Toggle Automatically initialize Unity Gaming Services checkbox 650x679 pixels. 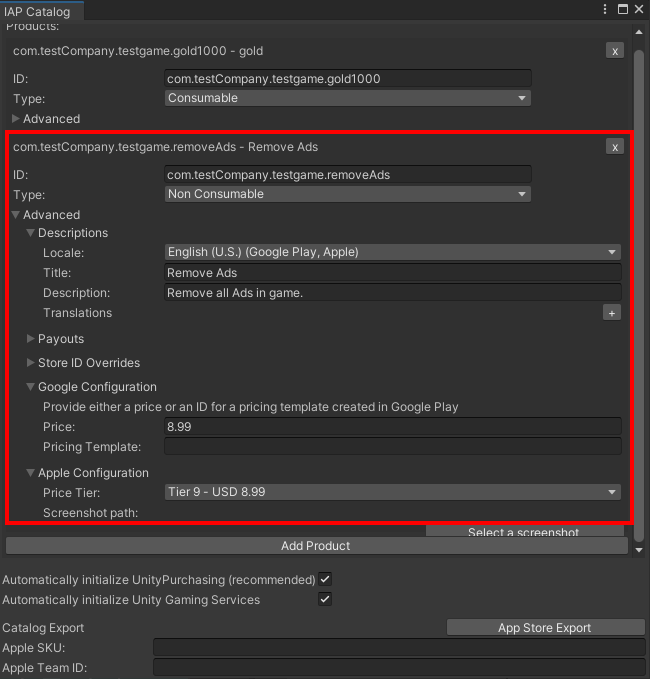tap(325, 599)
